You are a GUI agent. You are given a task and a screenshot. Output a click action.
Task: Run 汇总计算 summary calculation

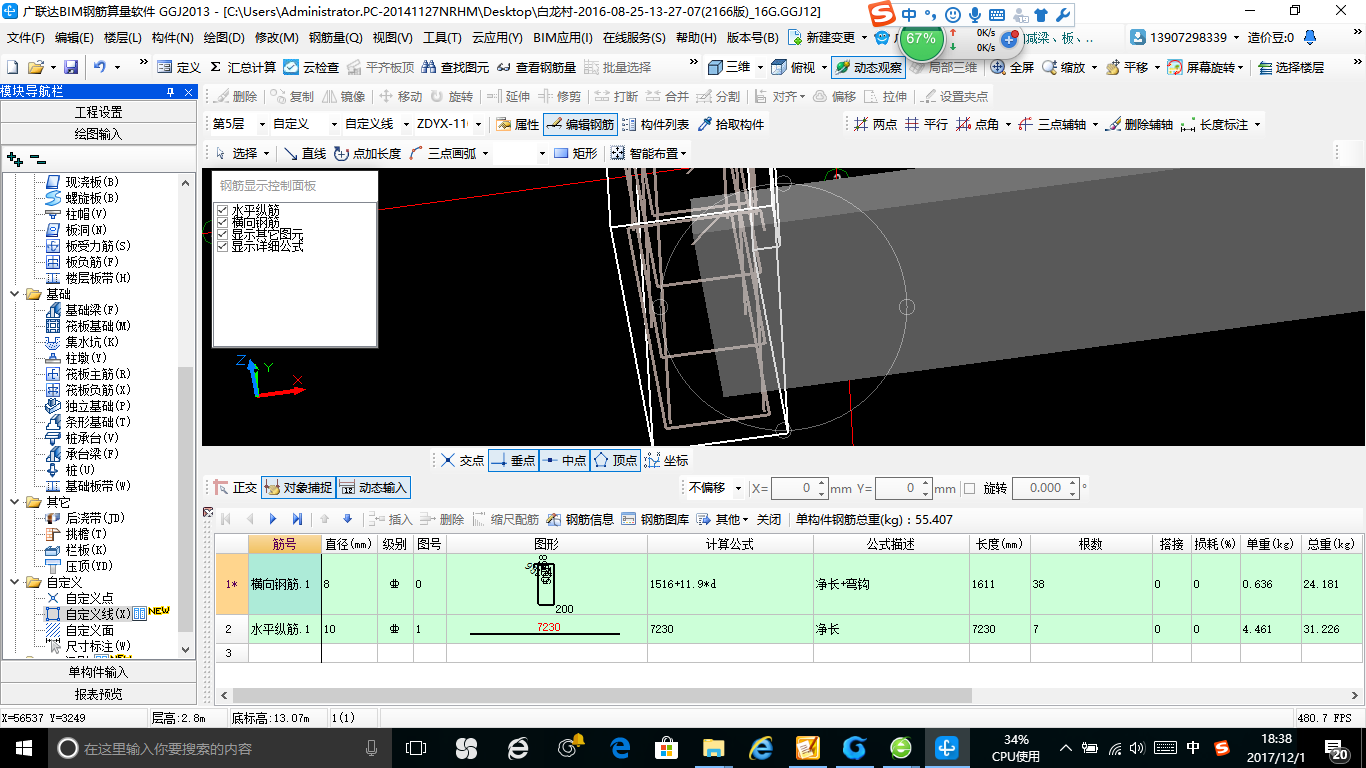click(243, 67)
